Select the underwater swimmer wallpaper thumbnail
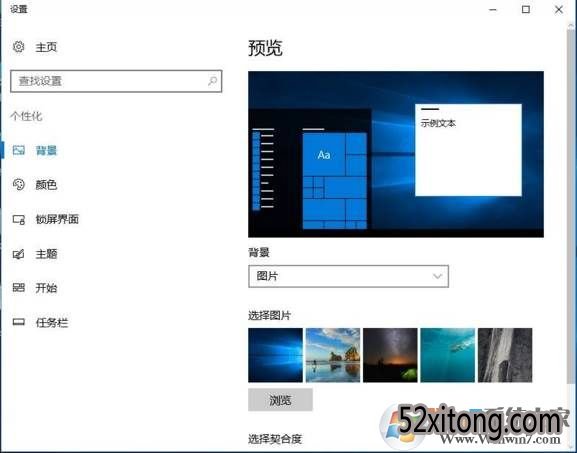The height and width of the screenshot is (453, 577). tap(447, 355)
